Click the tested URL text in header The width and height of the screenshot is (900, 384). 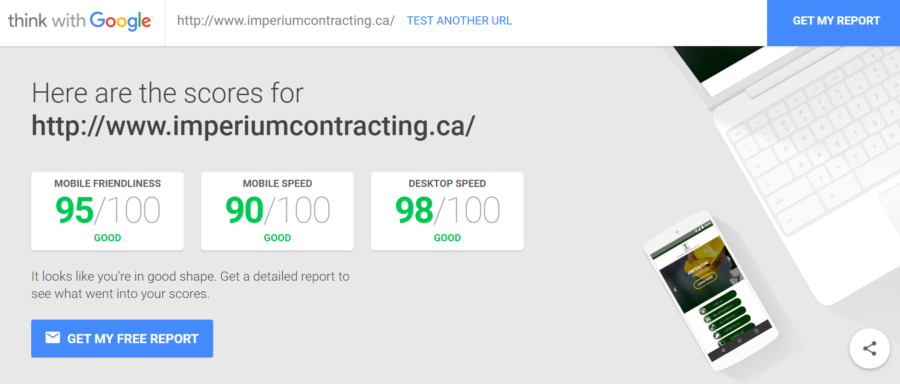pyautogui.click(x=286, y=21)
